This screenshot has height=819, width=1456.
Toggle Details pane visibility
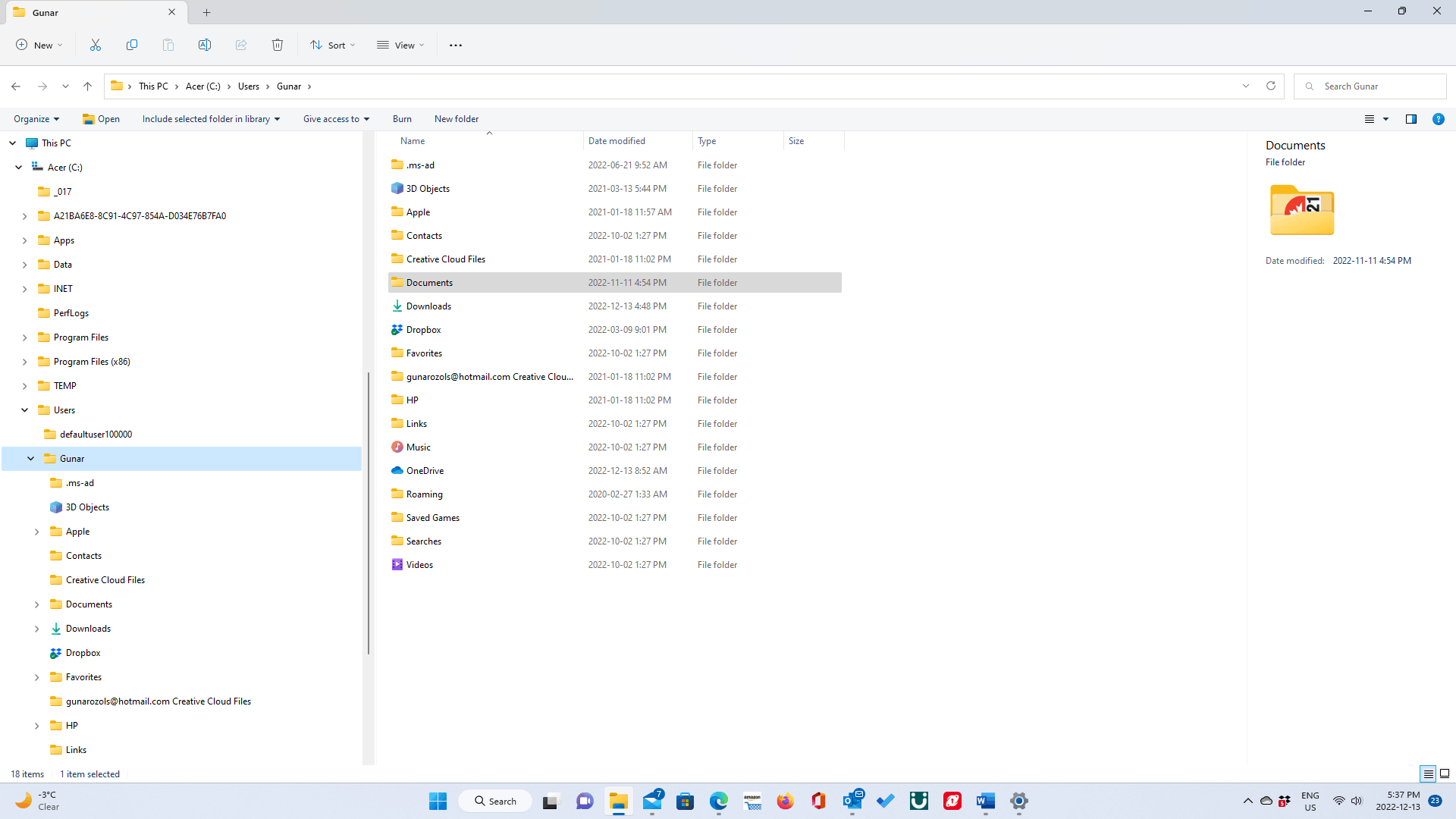click(1411, 118)
